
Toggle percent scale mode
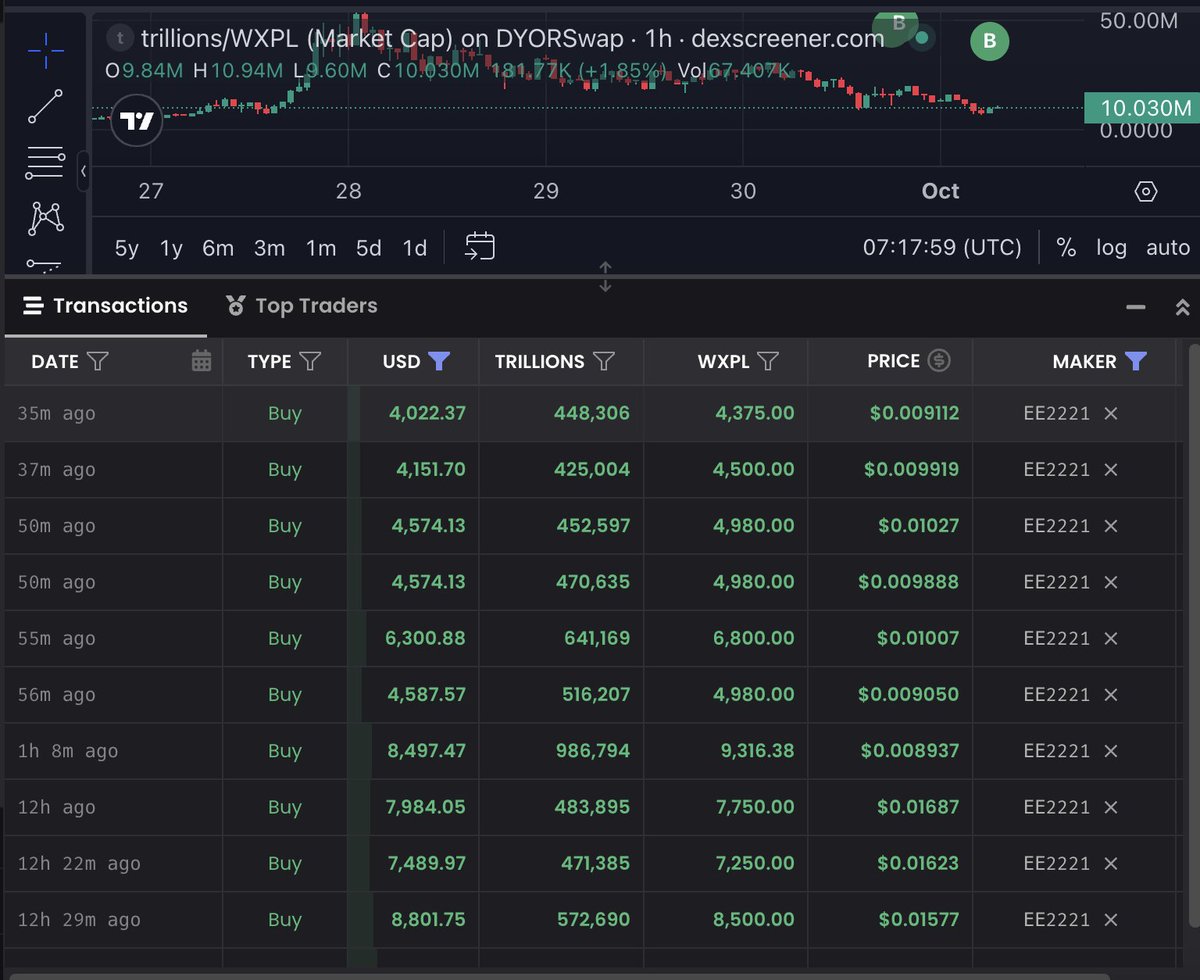pyautogui.click(x=1066, y=247)
